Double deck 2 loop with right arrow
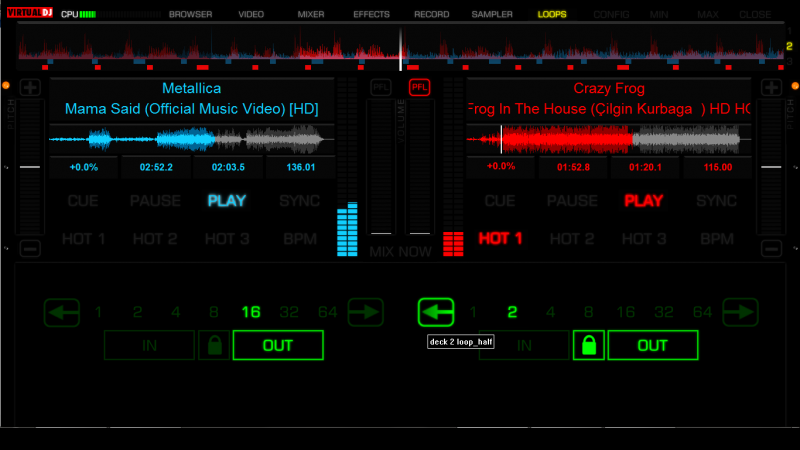 click(740, 312)
